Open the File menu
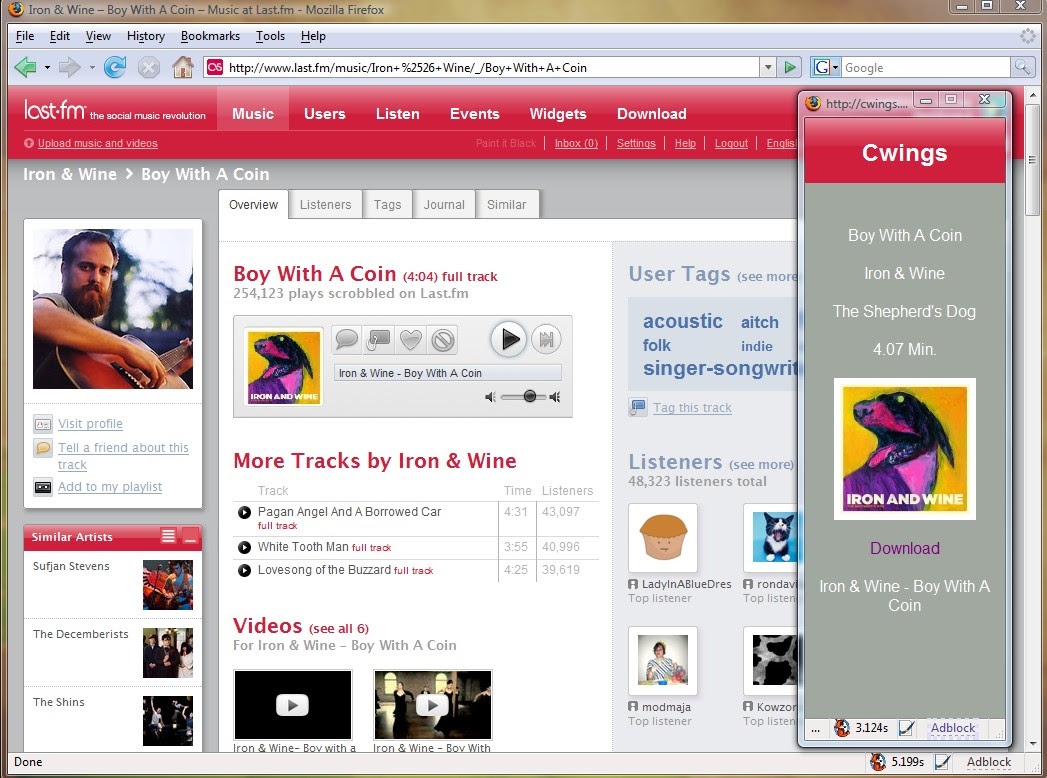1047x778 pixels. tap(25, 36)
